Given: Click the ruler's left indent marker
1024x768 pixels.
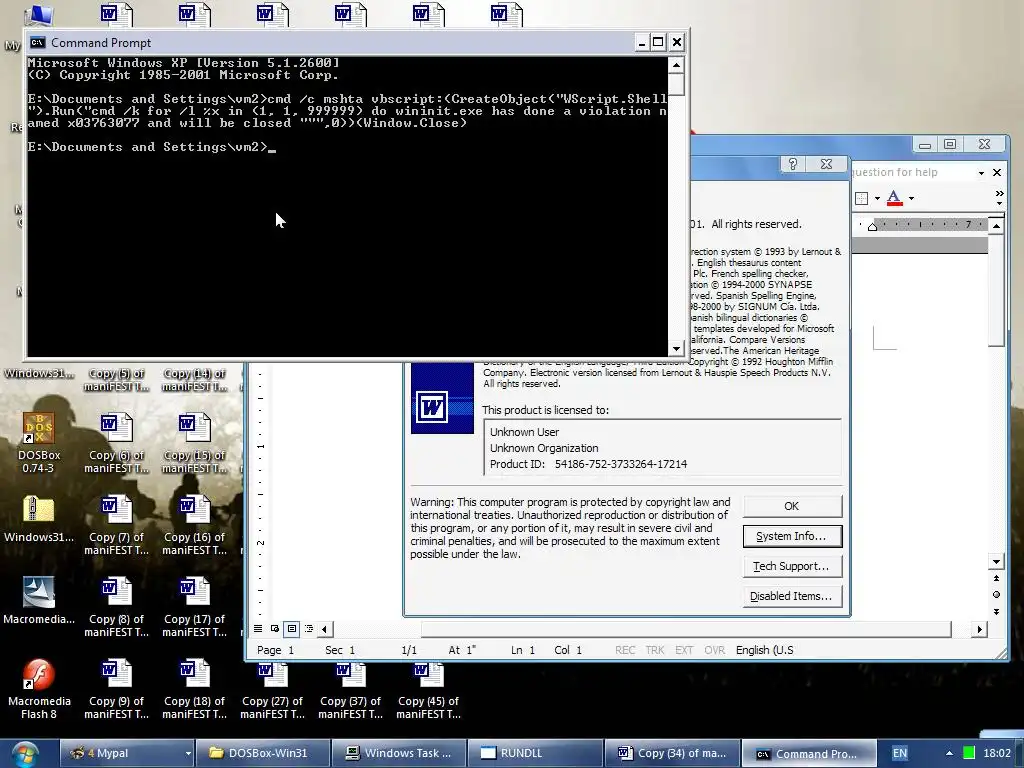Looking at the screenshot, I should tap(872, 226).
